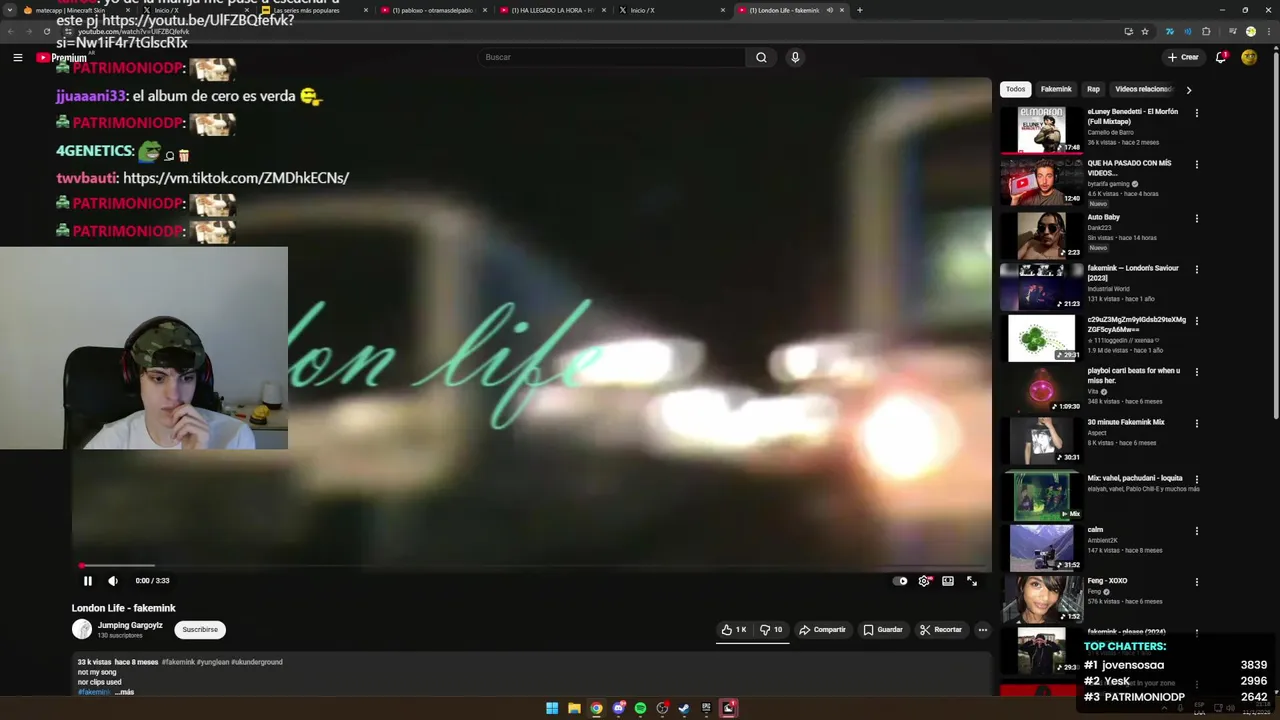
Task: Open the eLuney Benedetti El Morfón thumbnail
Action: pos(1041,129)
